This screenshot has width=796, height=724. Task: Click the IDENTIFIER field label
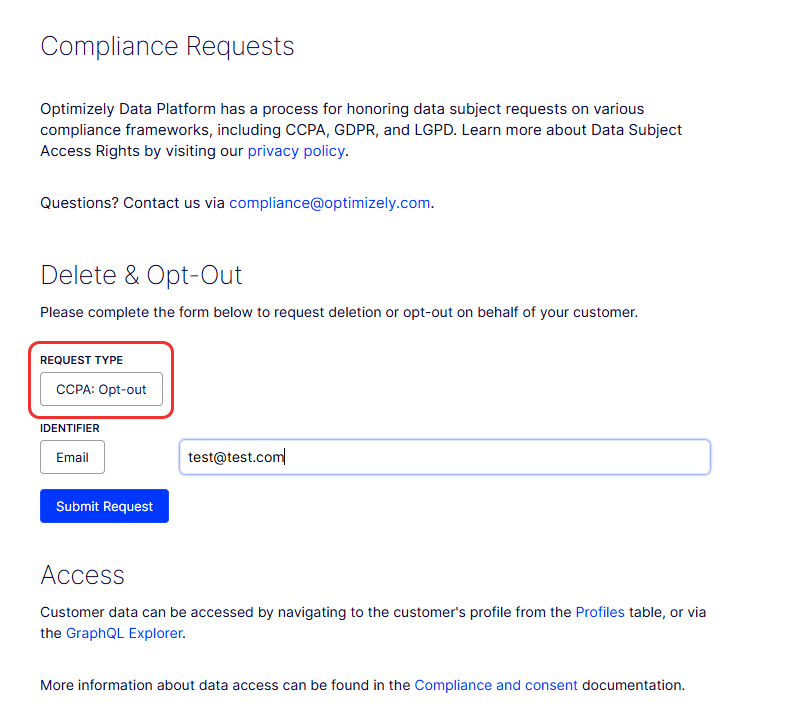point(70,428)
